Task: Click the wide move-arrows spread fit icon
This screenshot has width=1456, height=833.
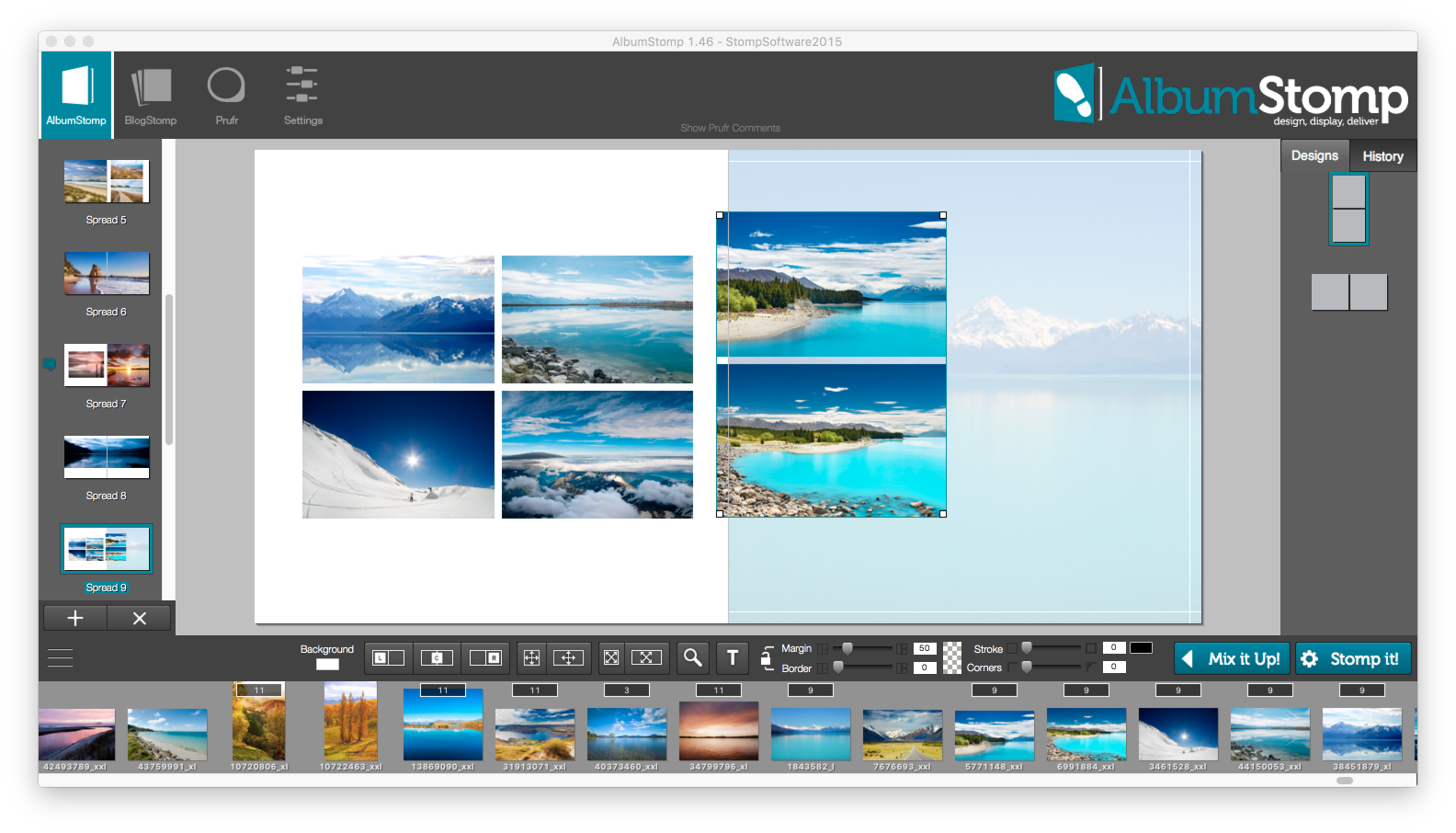Action: coord(568,657)
